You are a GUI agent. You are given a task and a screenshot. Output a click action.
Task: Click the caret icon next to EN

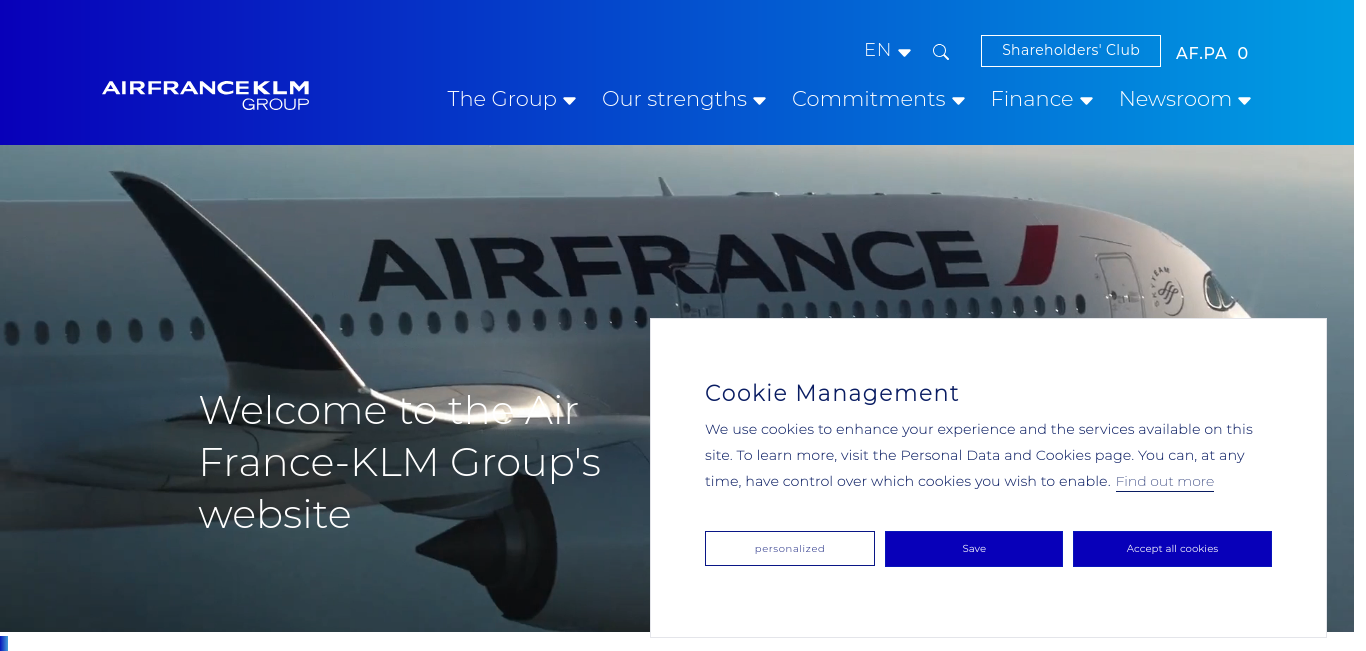coord(905,53)
